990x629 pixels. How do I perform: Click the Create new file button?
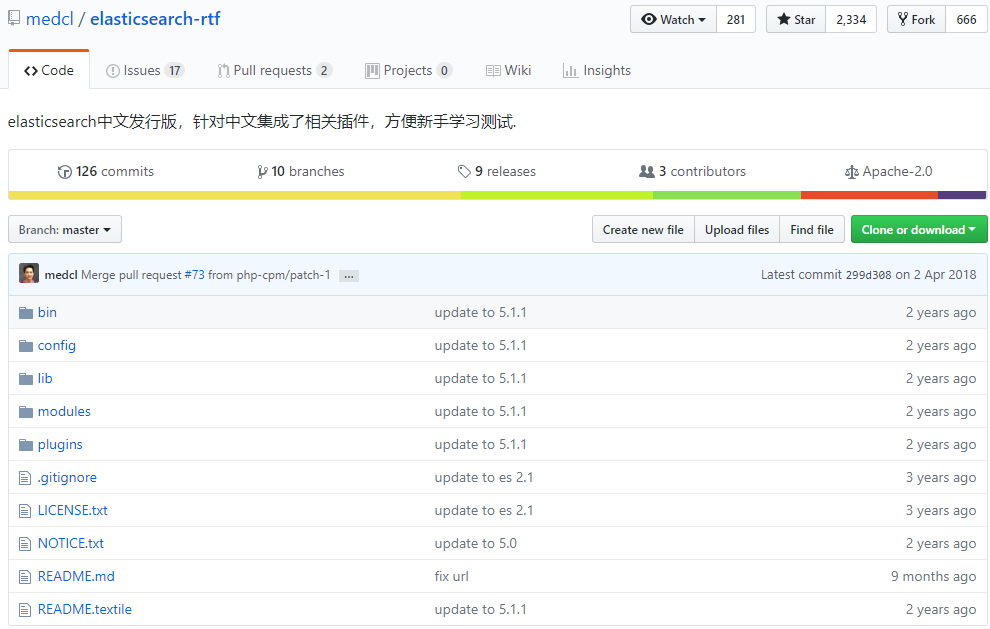click(642, 229)
